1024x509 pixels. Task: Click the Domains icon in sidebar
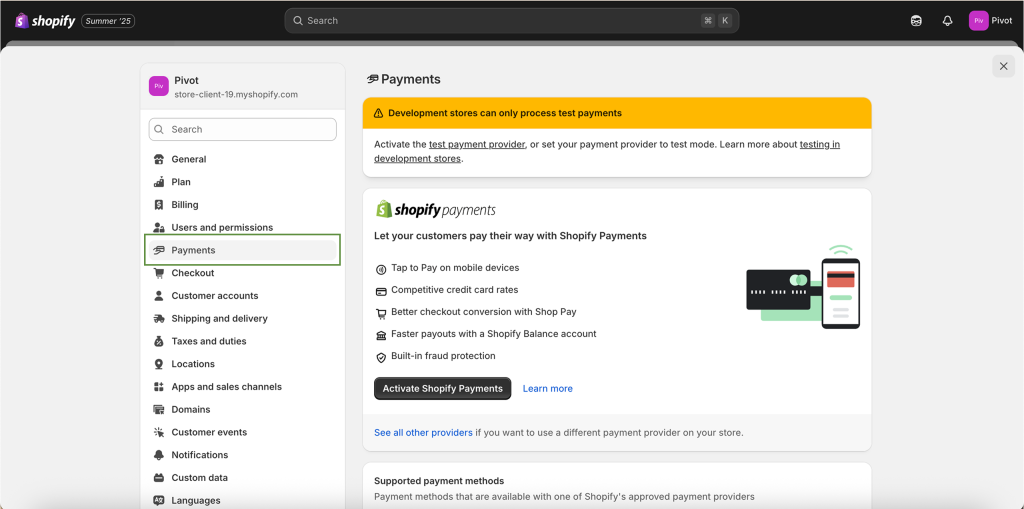[x=159, y=410]
